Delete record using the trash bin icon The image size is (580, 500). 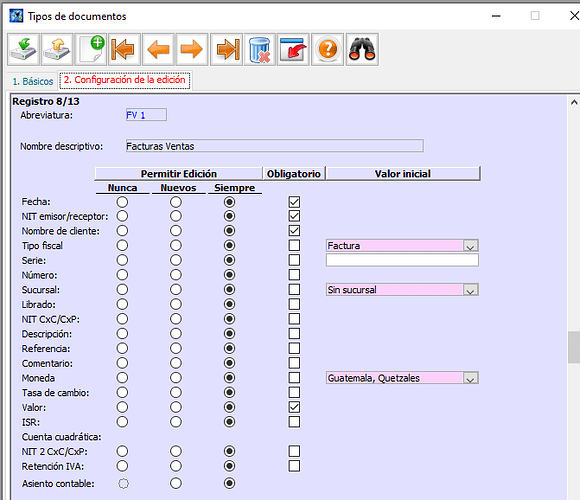pos(260,49)
